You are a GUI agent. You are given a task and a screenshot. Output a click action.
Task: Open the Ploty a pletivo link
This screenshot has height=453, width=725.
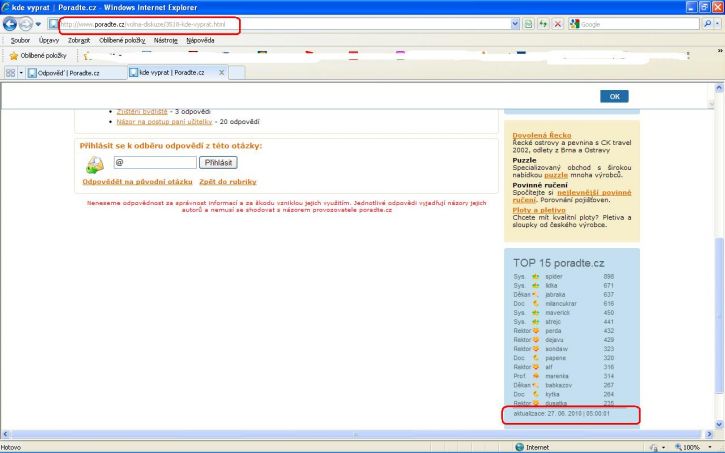tap(539, 210)
